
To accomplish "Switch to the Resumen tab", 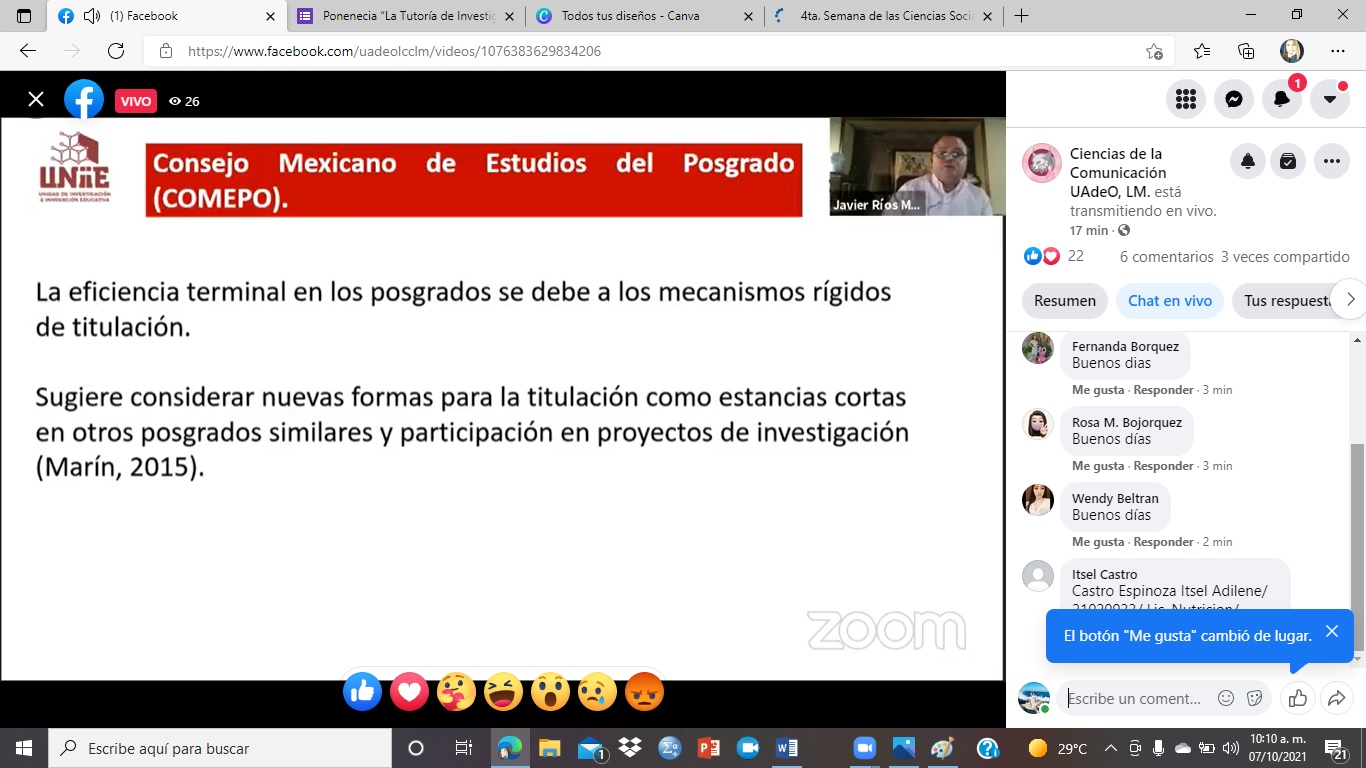I will pos(1065,300).
